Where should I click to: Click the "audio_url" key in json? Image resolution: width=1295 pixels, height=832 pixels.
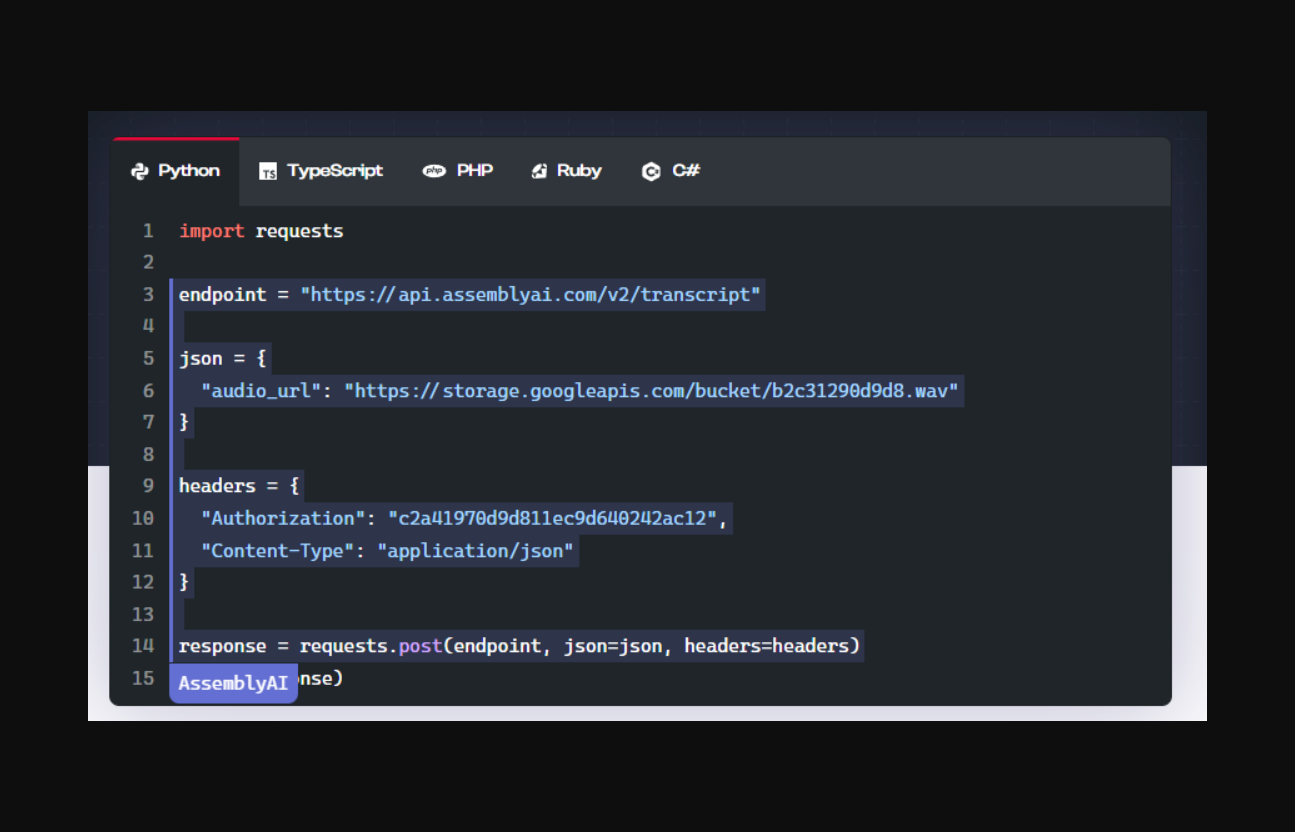[x=261, y=391]
